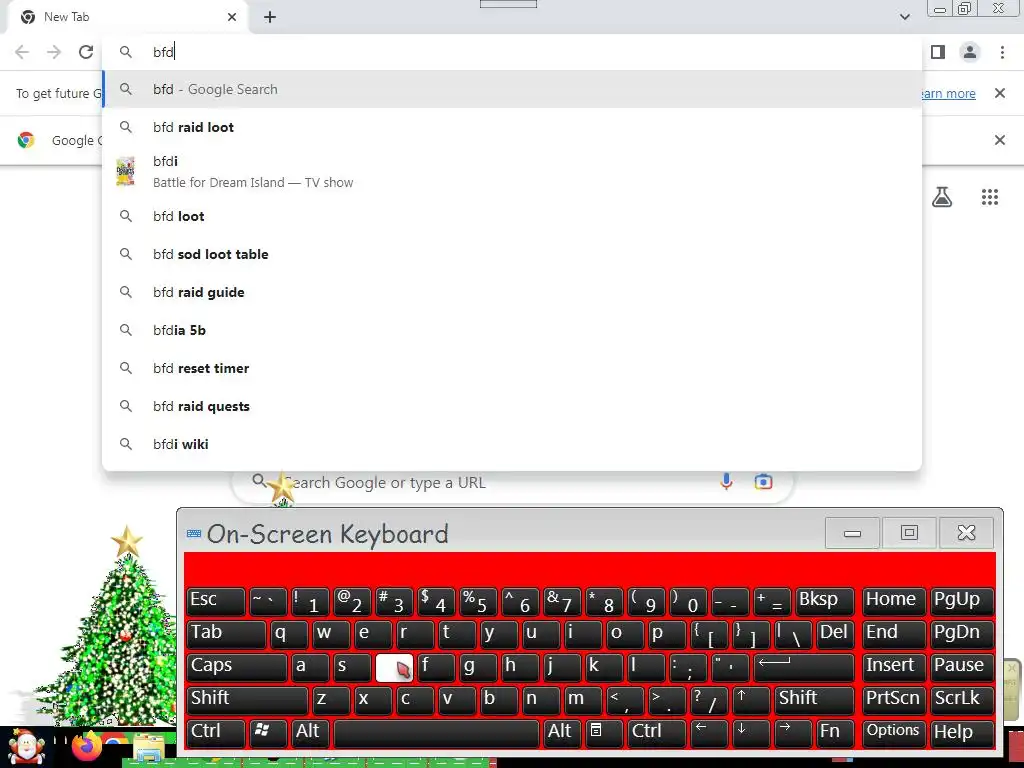Open Firefox from the taskbar
Viewport: 1024px width, 768px height.
click(86, 748)
